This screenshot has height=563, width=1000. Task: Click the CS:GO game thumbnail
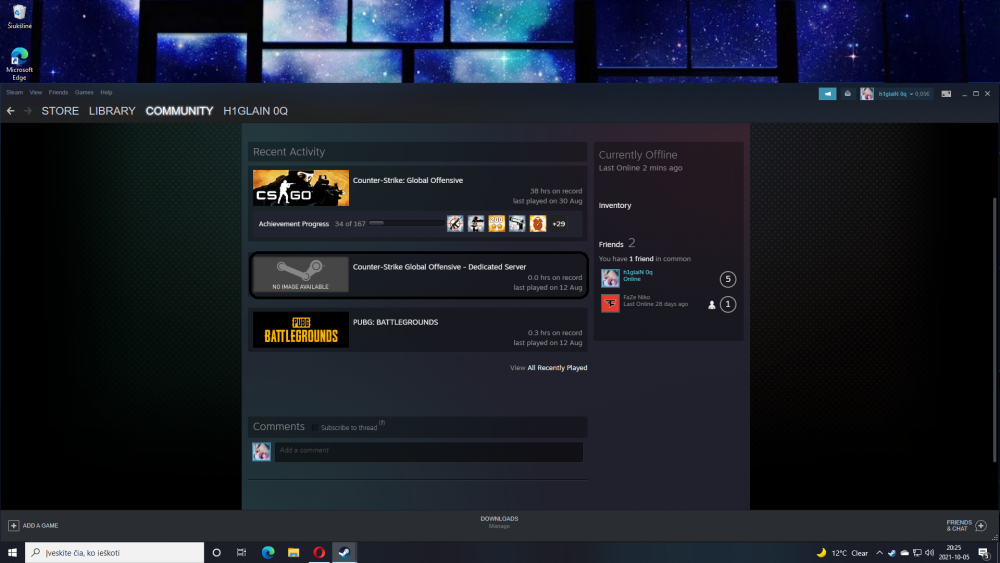[301, 188]
